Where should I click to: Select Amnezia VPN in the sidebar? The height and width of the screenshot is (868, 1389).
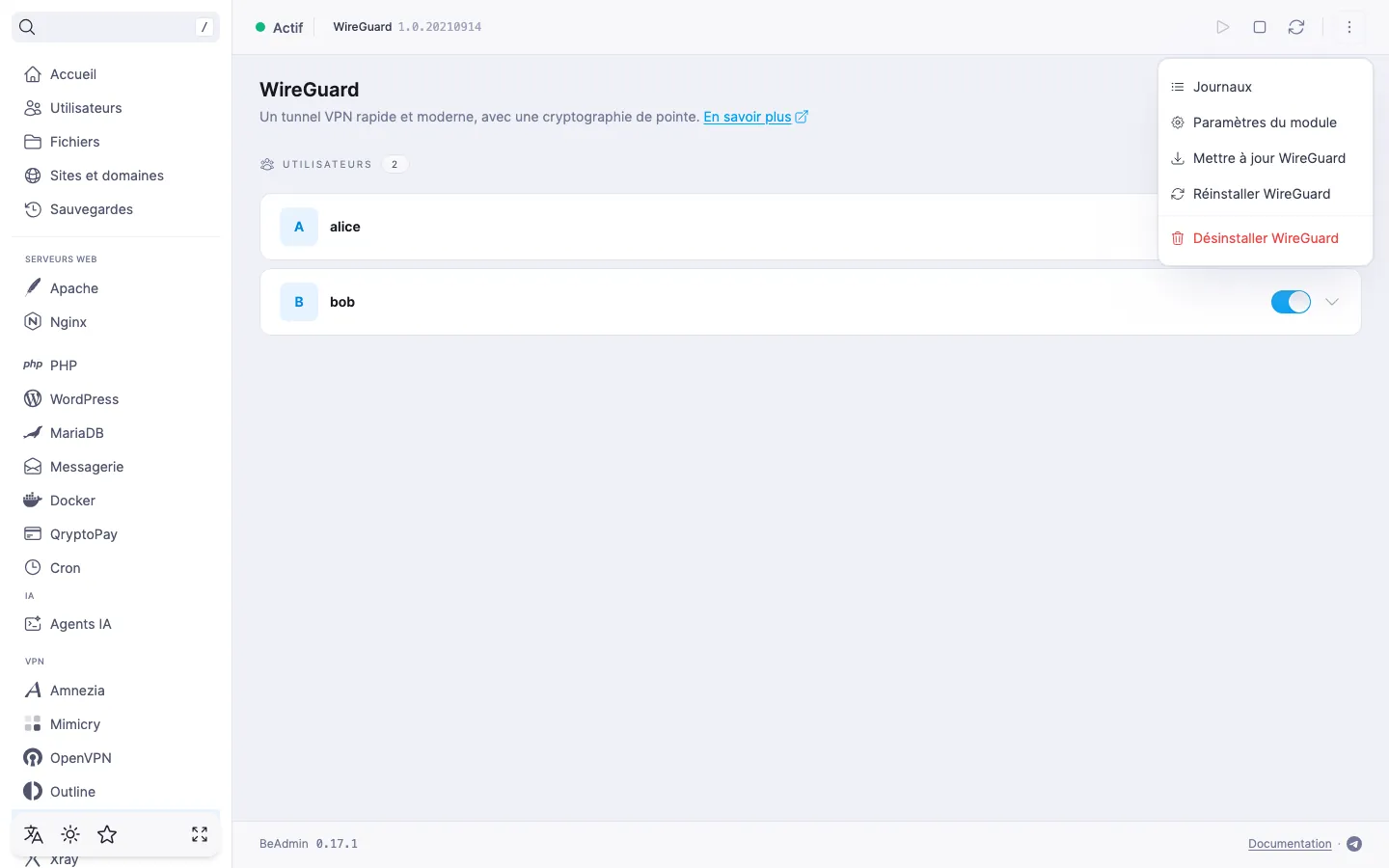(x=116, y=691)
